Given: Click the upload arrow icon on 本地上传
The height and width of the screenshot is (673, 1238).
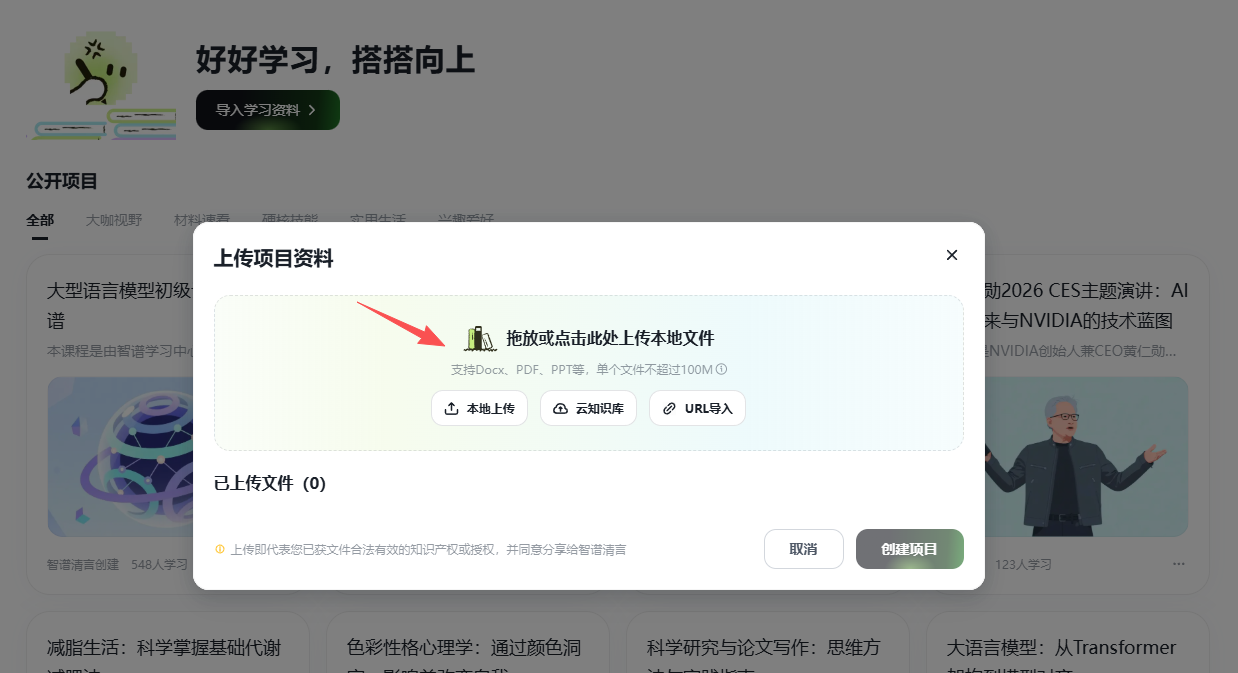Looking at the screenshot, I should [451, 408].
